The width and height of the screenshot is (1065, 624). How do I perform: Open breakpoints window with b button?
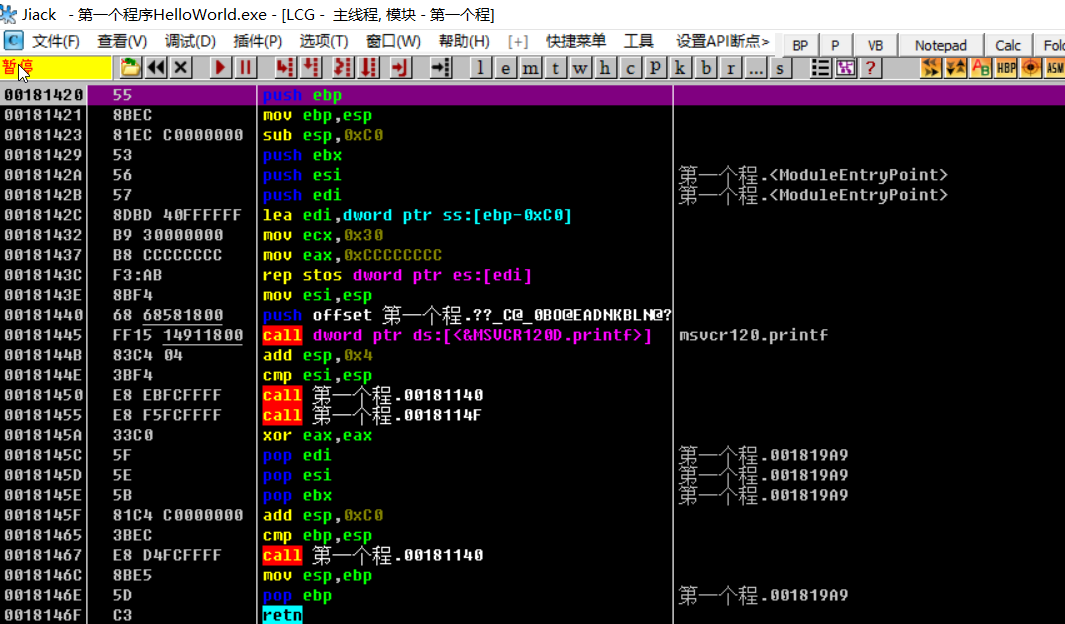[706, 68]
